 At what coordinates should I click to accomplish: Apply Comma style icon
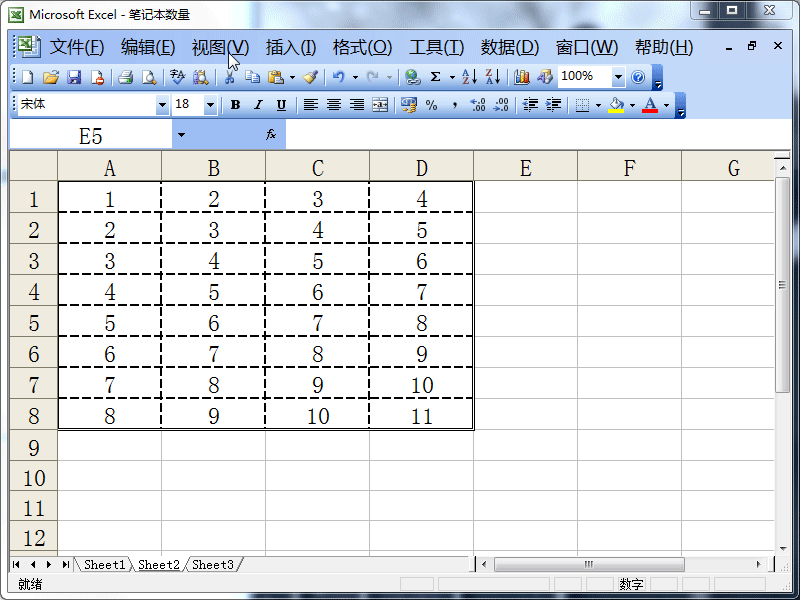(455, 105)
